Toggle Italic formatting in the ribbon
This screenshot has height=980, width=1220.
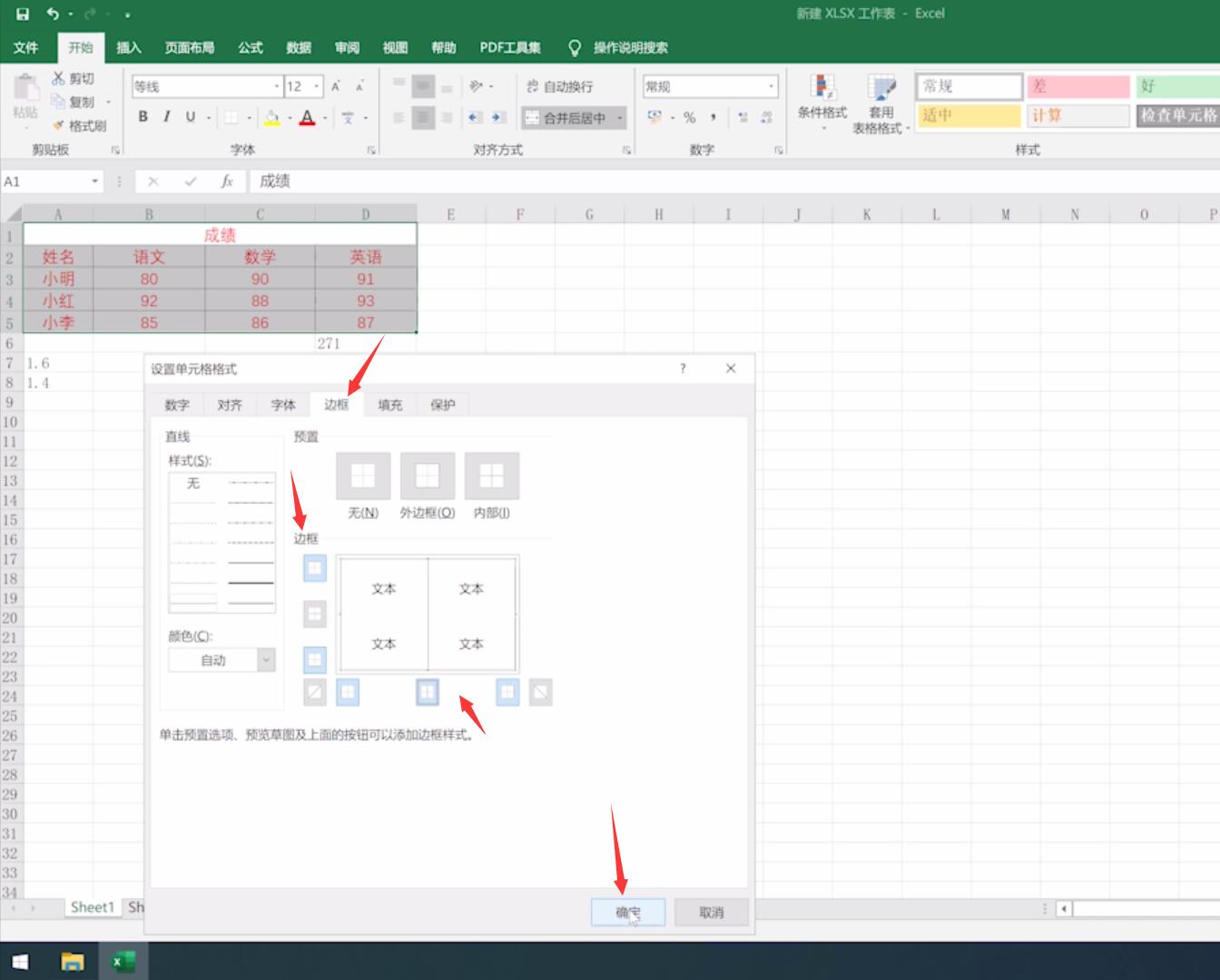pyautogui.click(x=166, y=117)
